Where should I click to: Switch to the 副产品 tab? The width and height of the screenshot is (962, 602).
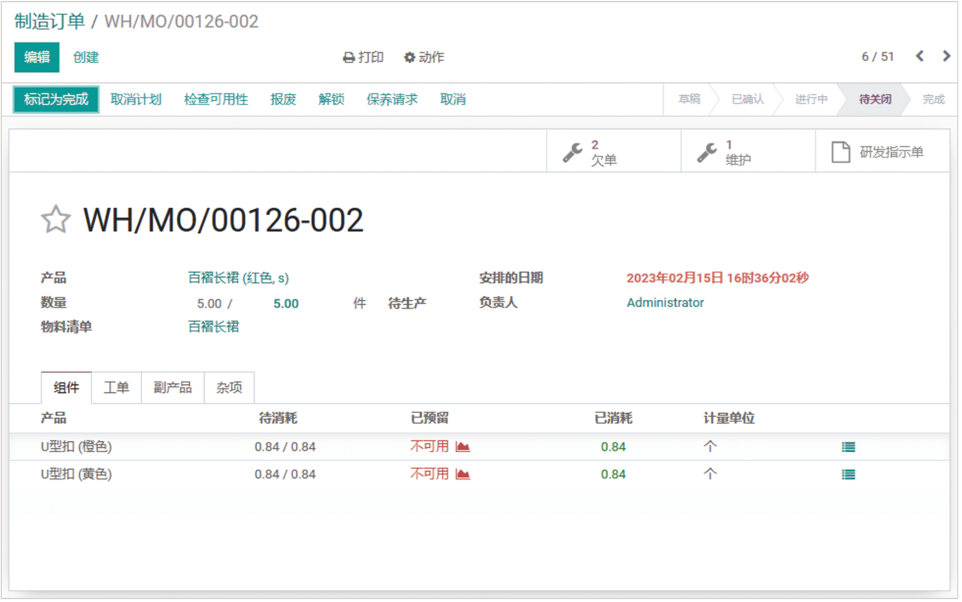173,388
